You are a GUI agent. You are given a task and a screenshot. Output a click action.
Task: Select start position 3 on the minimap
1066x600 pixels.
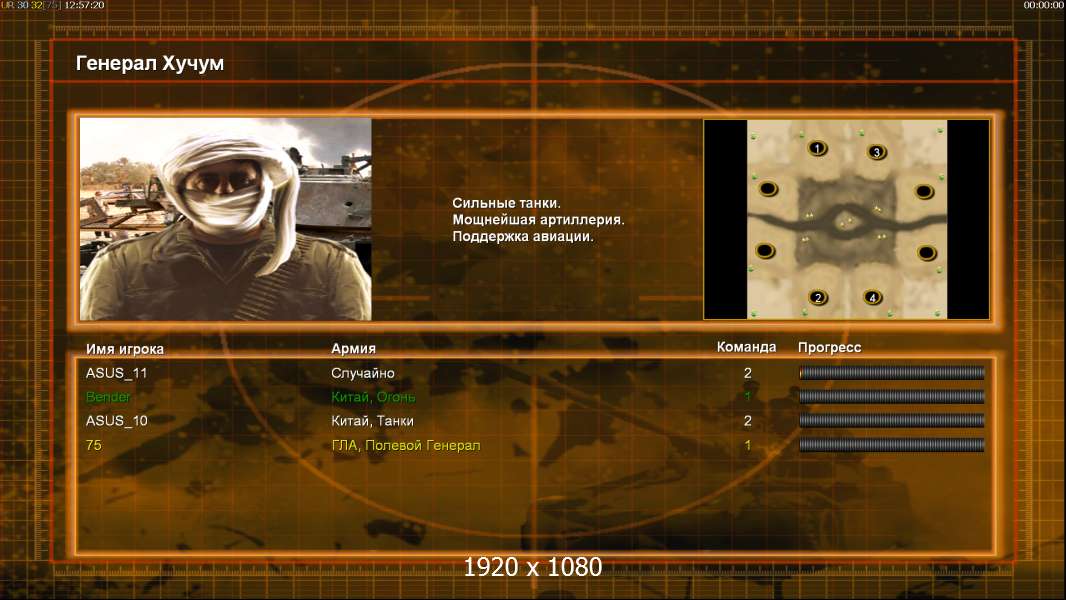pos(876,152)
